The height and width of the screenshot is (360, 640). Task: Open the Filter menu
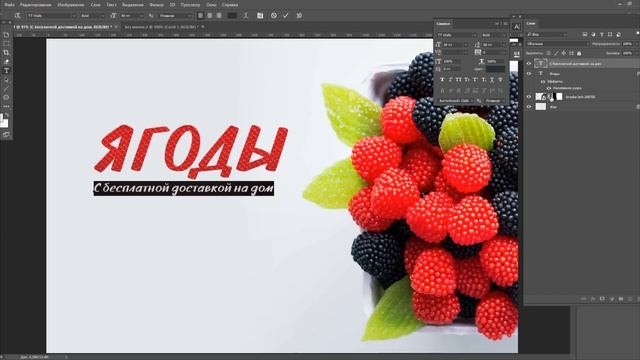pos(156,4)
